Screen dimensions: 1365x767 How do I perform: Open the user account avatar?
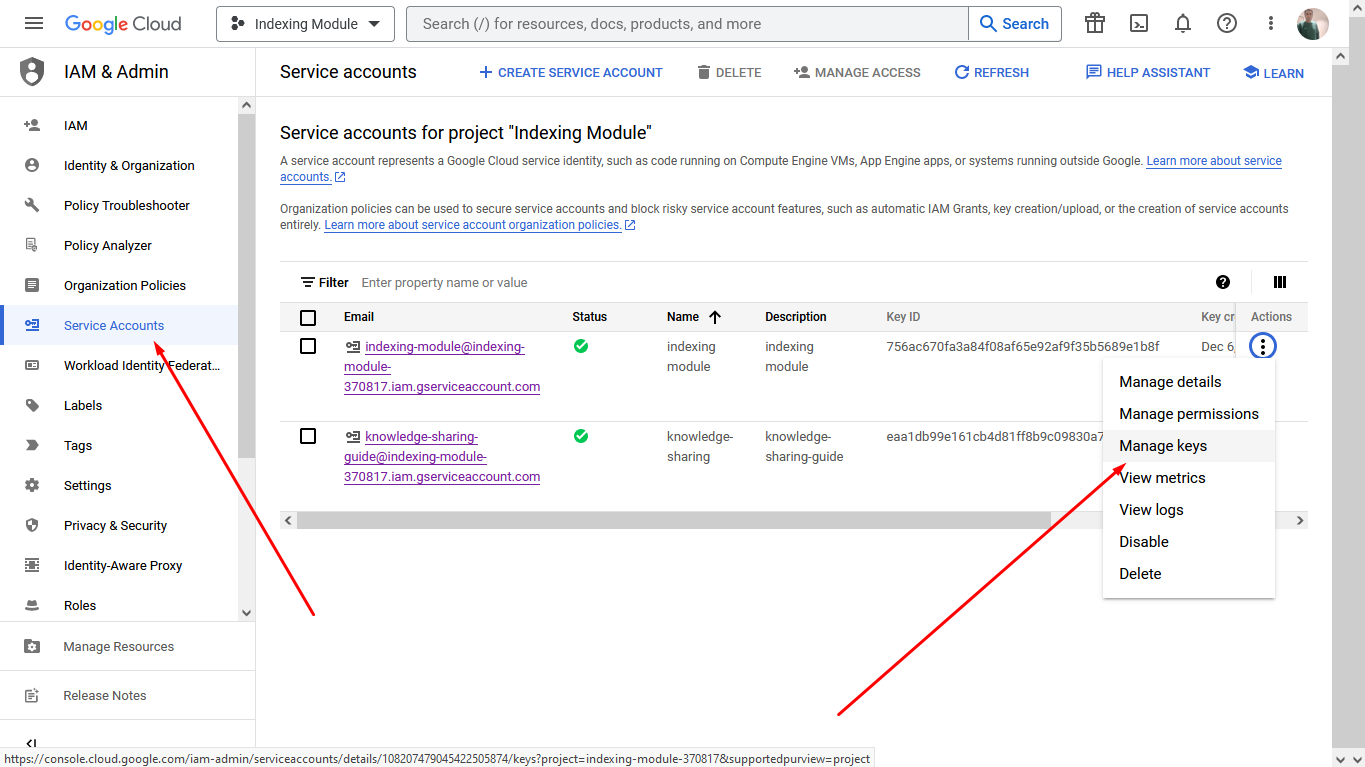(x=1313, y=24)
